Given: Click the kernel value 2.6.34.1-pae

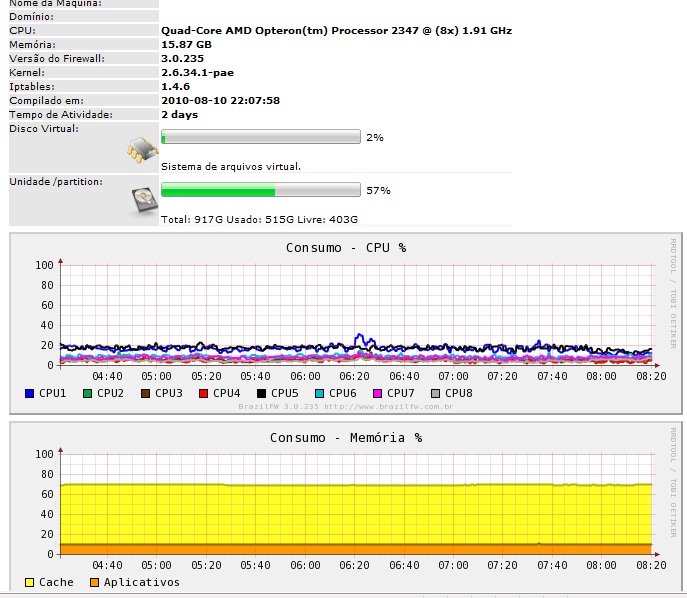Looking at the screenshot, I should 197,73.
